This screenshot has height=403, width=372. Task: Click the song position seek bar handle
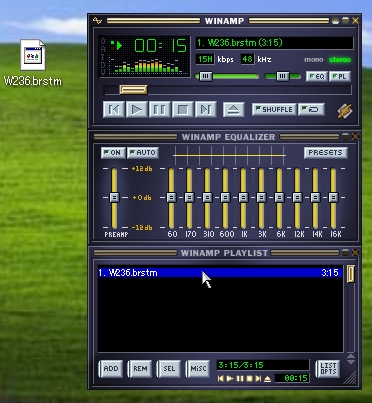(x=133, y=89)
